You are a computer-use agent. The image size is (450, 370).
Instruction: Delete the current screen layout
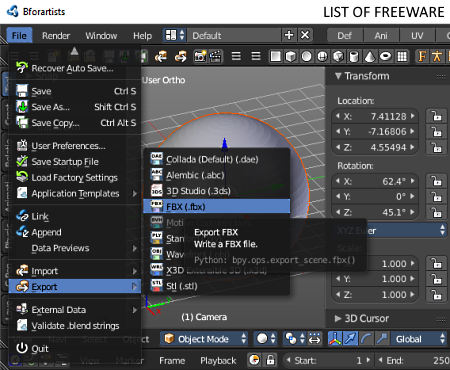(305, 35)
